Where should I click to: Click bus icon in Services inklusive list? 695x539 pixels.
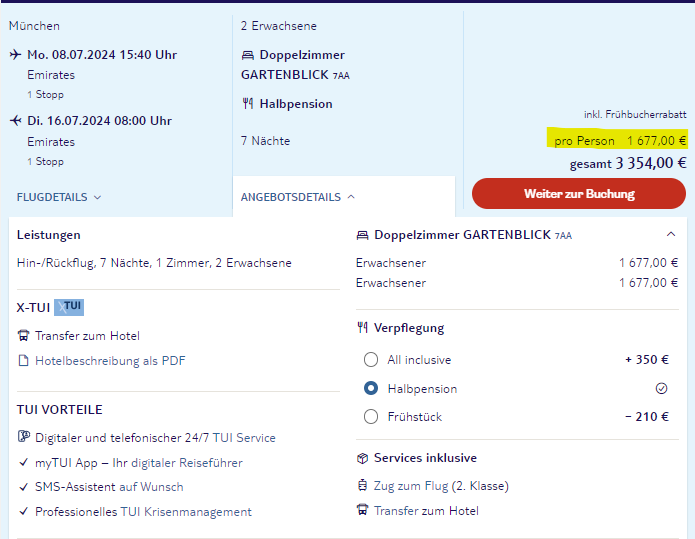363,510
